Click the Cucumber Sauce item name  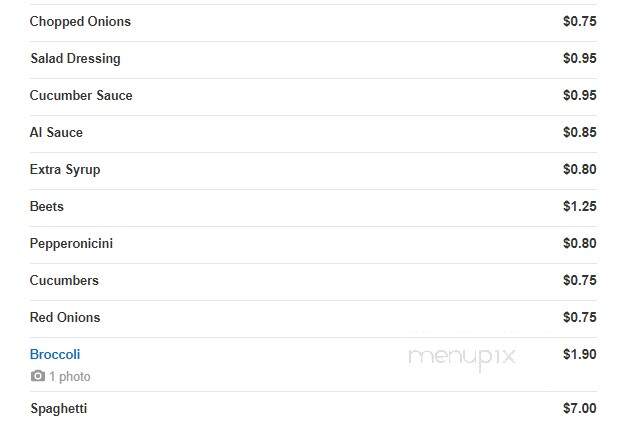point(81,95)
